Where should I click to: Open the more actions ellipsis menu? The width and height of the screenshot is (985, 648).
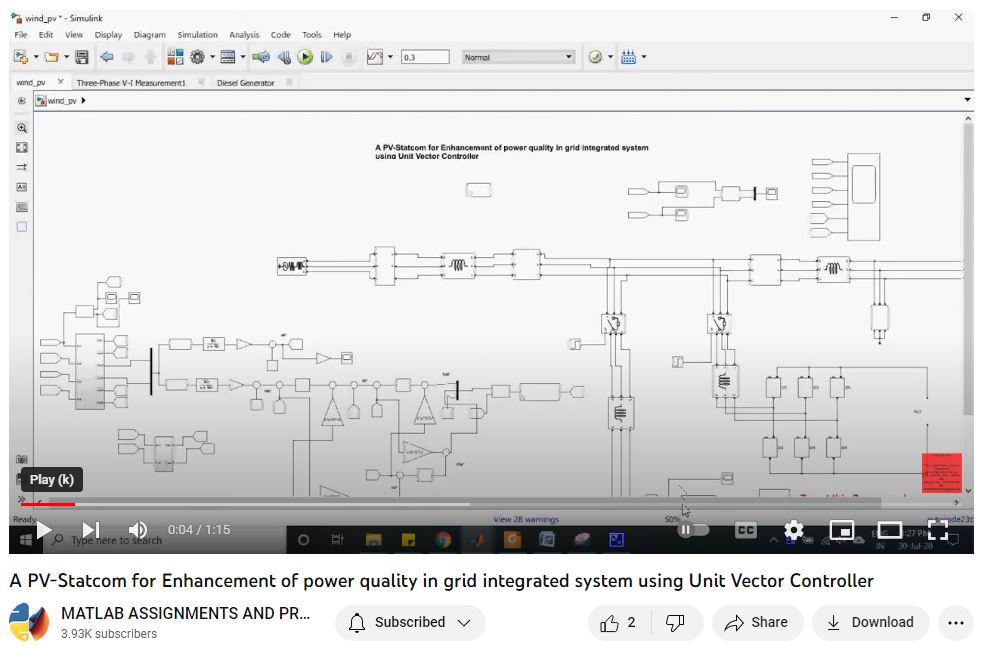click(x=956, y=623)
